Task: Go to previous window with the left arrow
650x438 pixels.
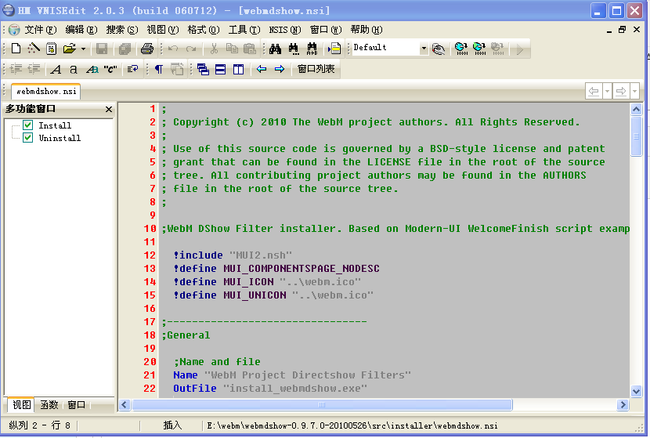Action: (261, 69)
